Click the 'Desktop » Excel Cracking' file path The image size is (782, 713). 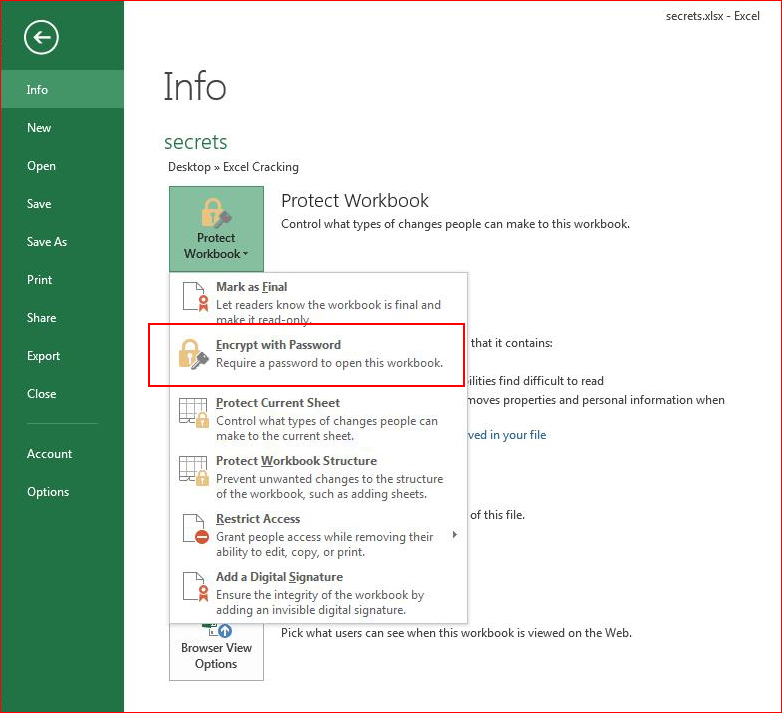pos(233,167)
